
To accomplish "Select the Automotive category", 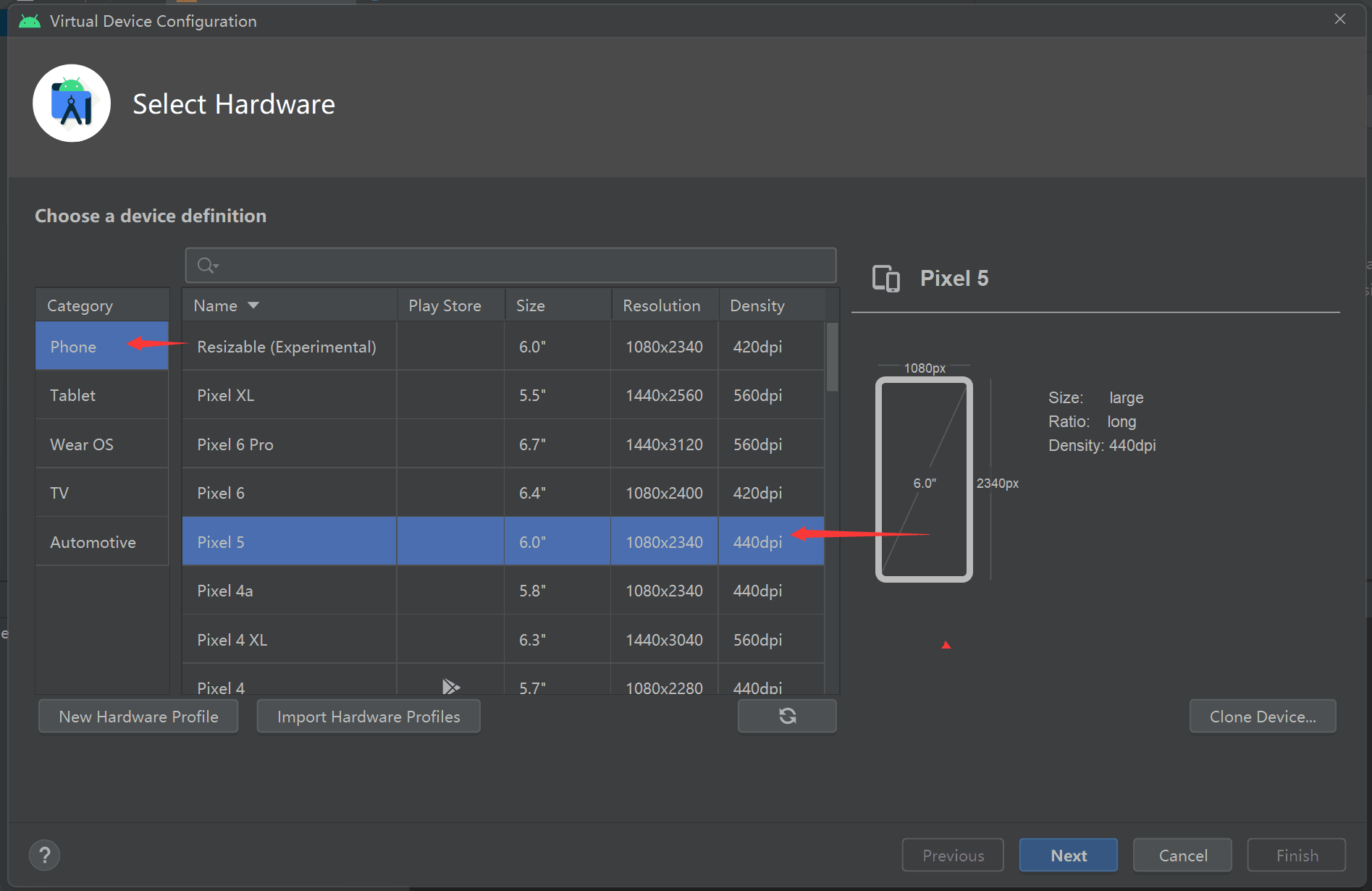I will (102, 542).
